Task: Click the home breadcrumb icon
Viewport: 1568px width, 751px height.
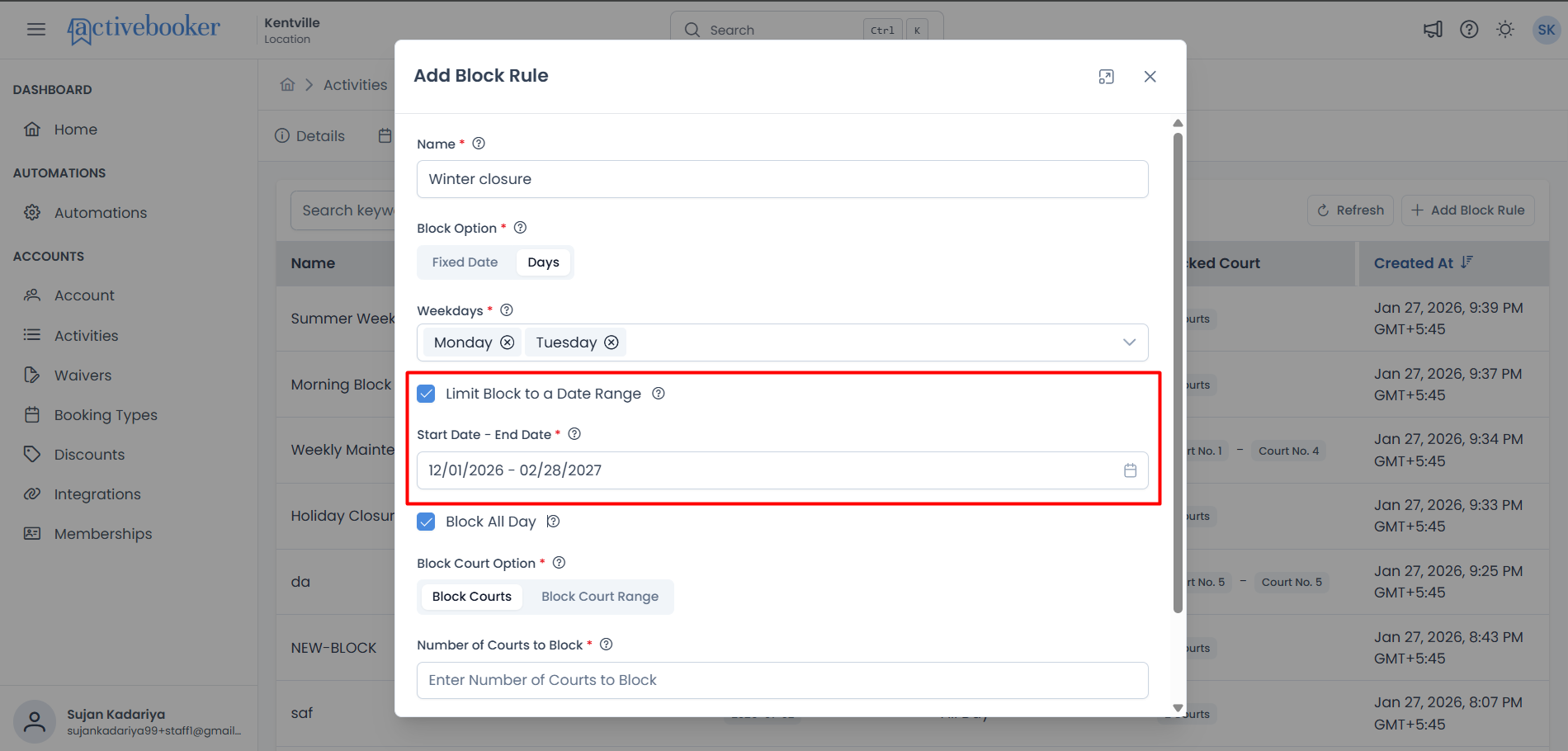Action: (x=287, y=84)
